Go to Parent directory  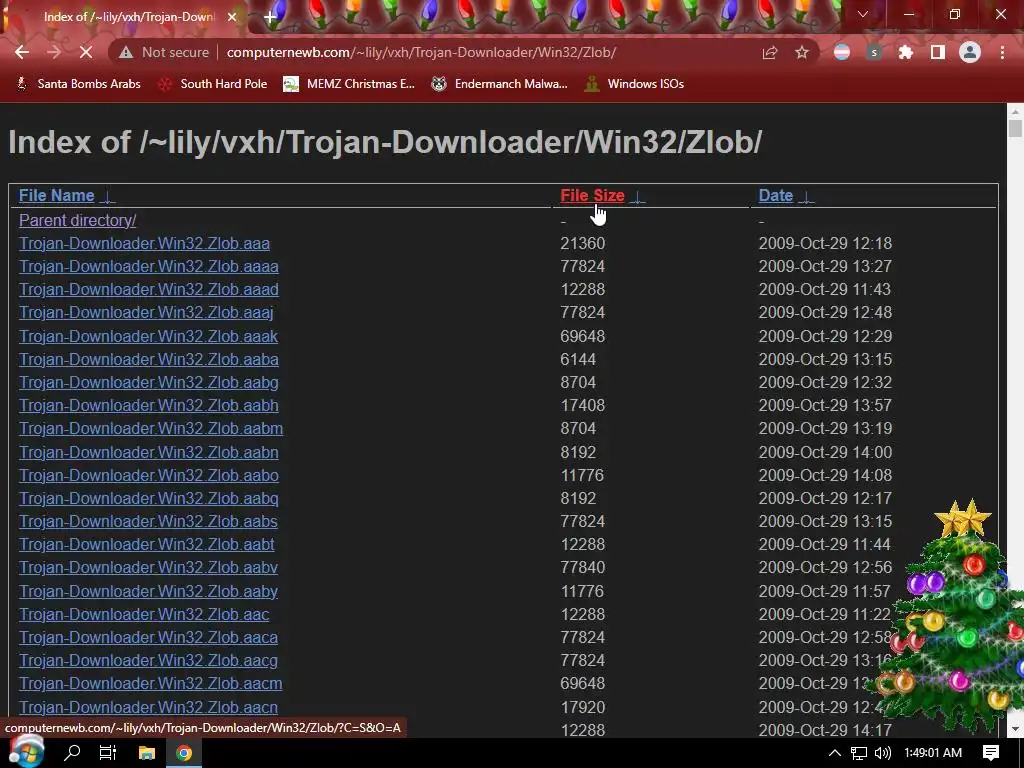[78, 220]
